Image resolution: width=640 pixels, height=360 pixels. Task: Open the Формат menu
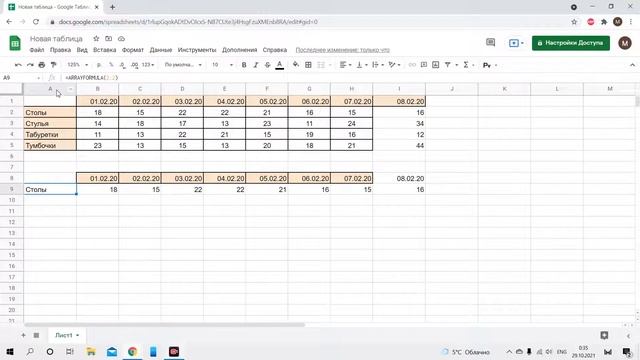point(133,50)
